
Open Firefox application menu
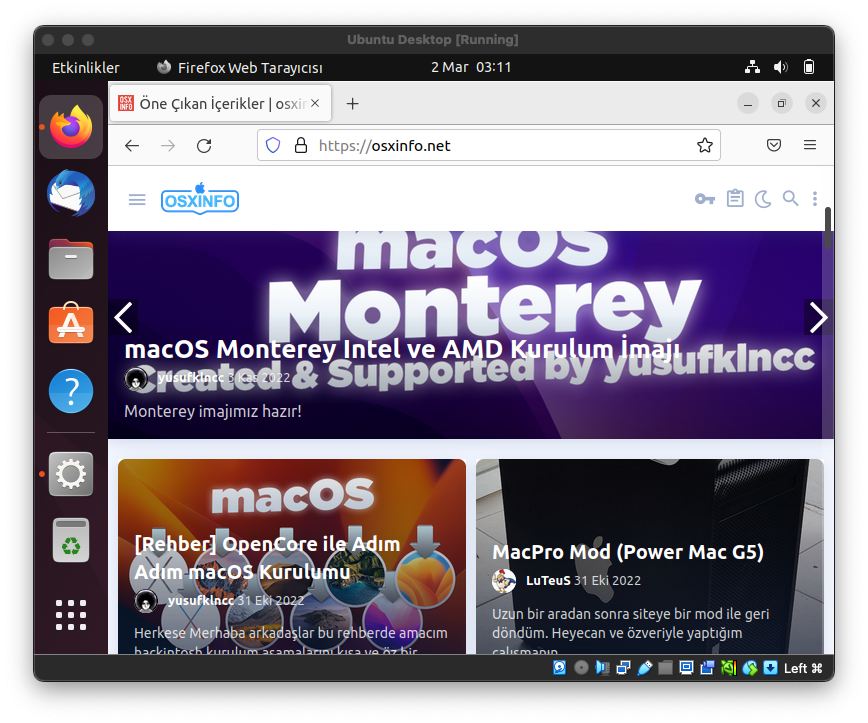(810, 145)
